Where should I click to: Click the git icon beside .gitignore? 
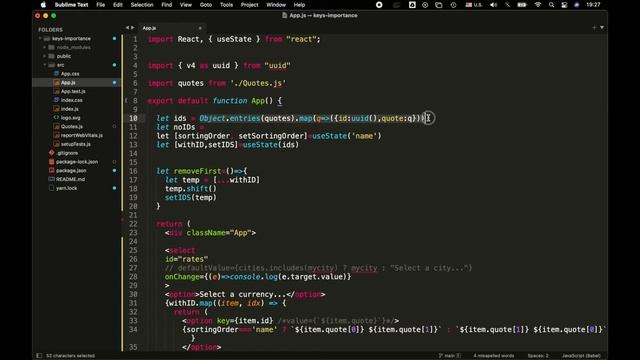[51, 153]
